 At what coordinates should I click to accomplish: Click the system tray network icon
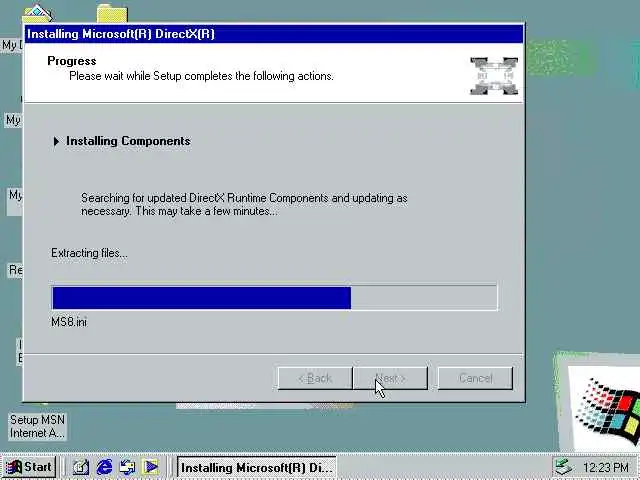(565, 467)
